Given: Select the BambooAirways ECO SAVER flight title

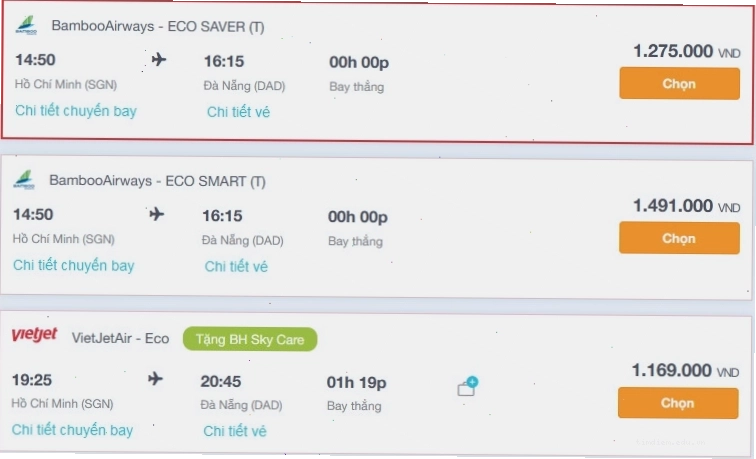Looking at the screenshot, I should tap(158, 27).
